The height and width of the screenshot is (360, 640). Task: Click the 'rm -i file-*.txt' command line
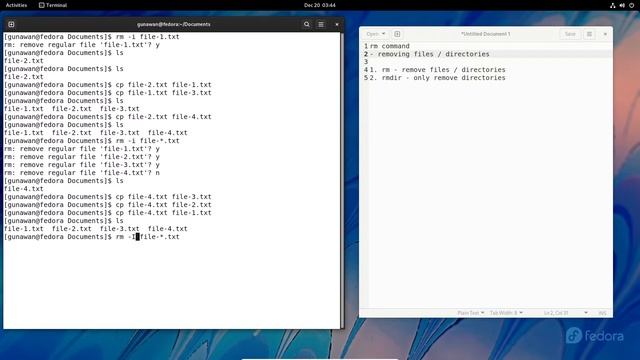pos(148,141)
